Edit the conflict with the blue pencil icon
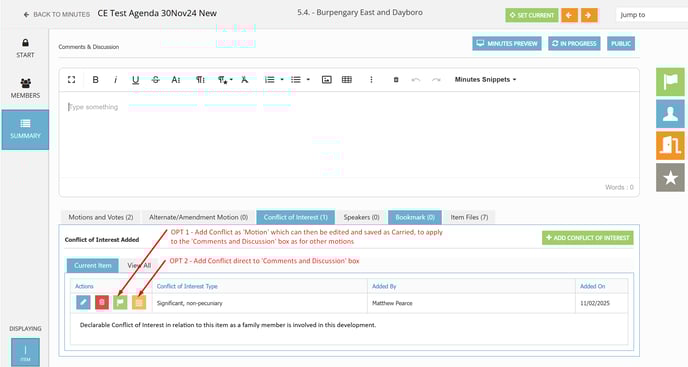Viewport: 688px width, 367px height. [83, 302]
